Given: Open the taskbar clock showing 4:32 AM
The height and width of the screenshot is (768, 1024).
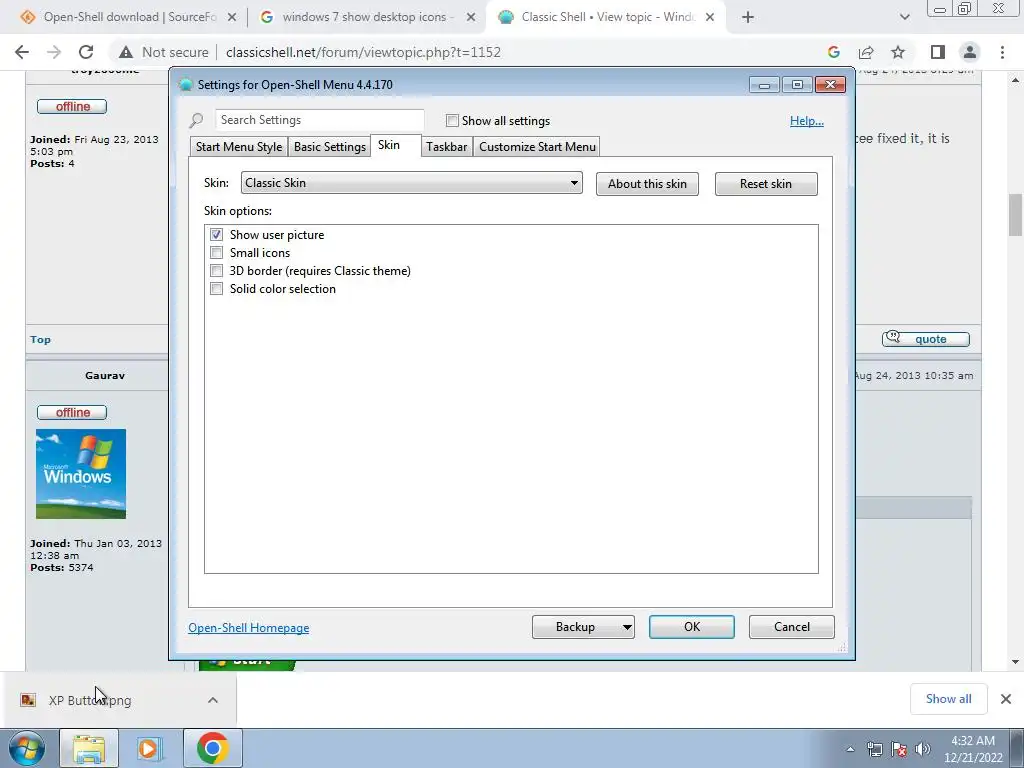Looking at the screenshot, I should pyautogui.click(x=973, y=749).
